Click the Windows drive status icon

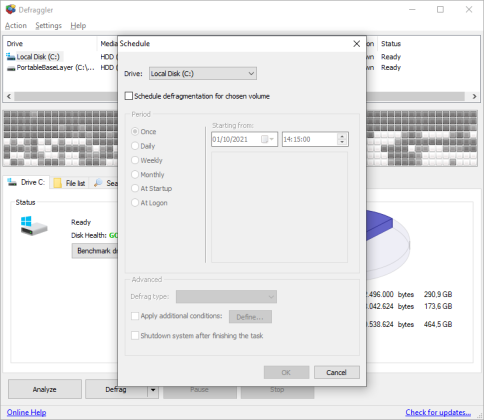(x=34, y=226)
